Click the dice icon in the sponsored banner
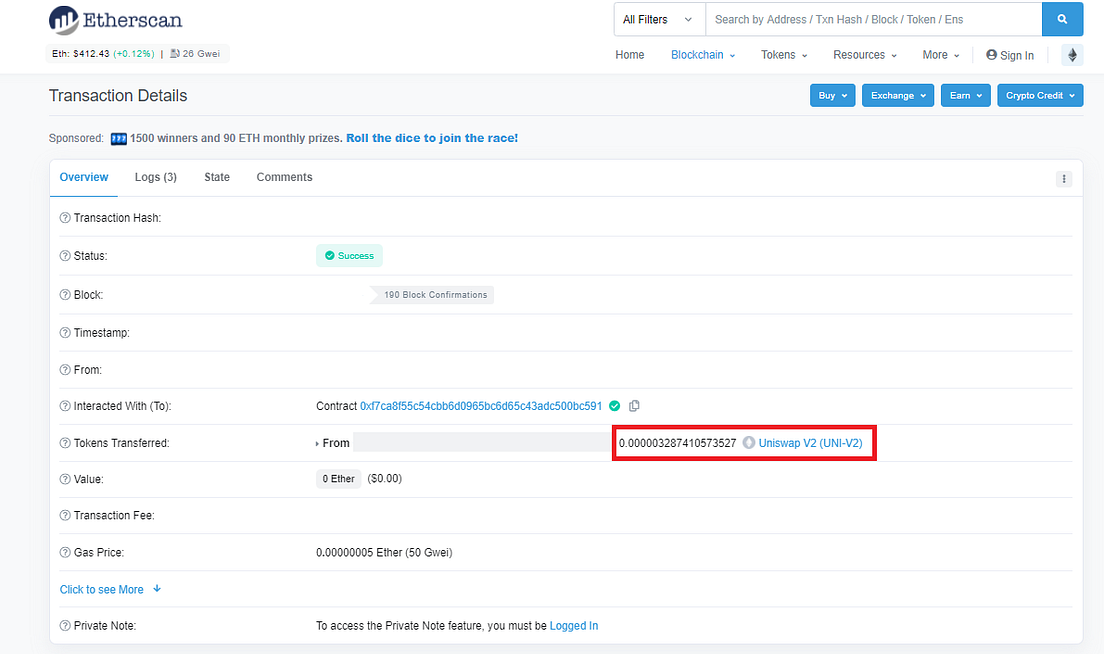Viewport: 1104px width, 654px height. tap(119, 138)
